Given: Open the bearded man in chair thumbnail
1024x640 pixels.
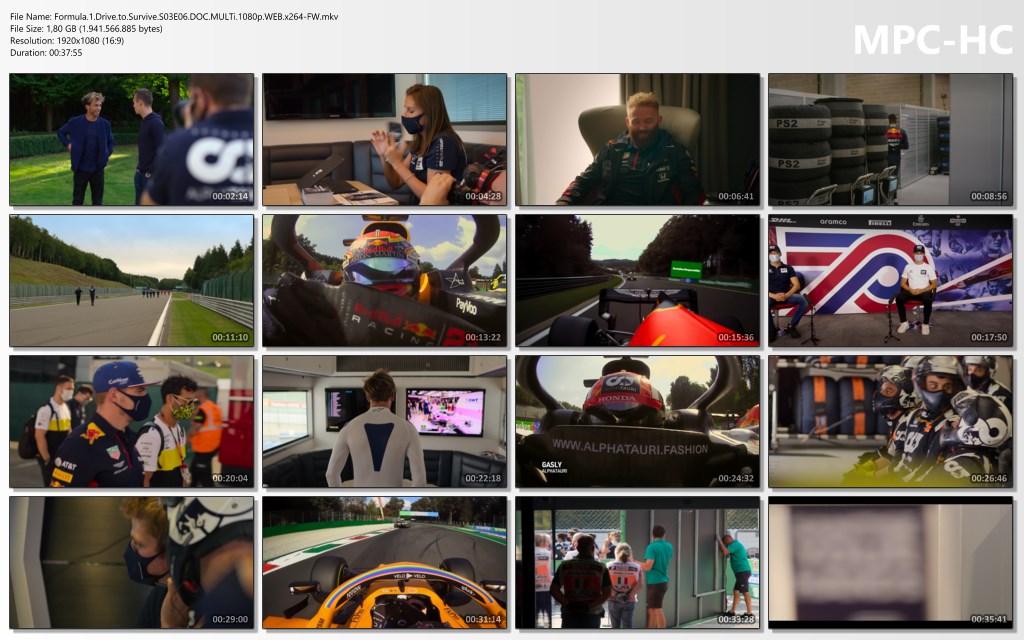Looking at the screenshot, I should (637, 139).
